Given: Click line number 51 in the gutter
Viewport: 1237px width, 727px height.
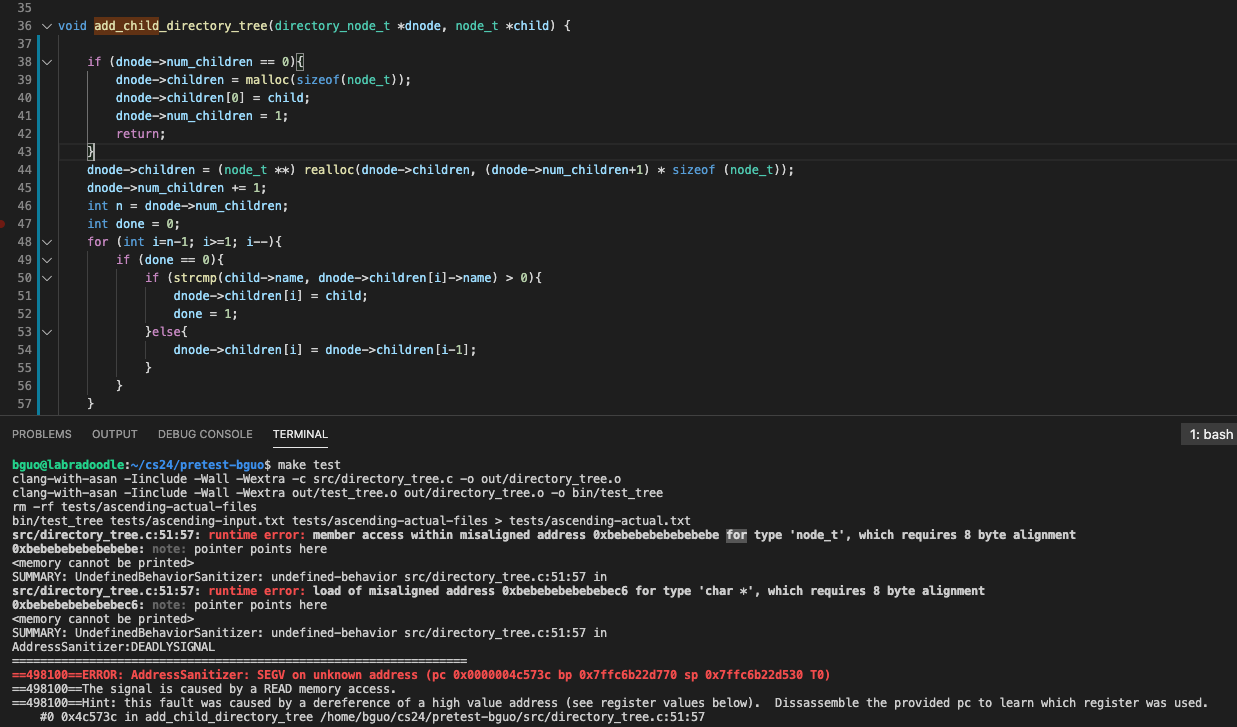Looking at the screenshot, I should pyautogui.click(x=24, y=296).
